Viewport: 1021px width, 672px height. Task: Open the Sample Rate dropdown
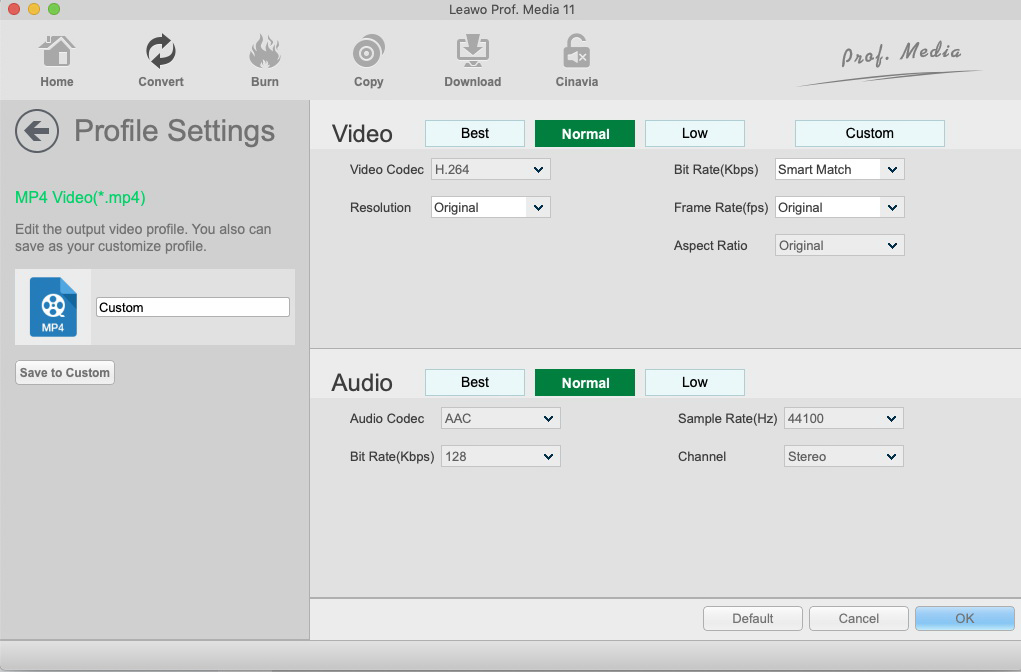pos(843,418)
